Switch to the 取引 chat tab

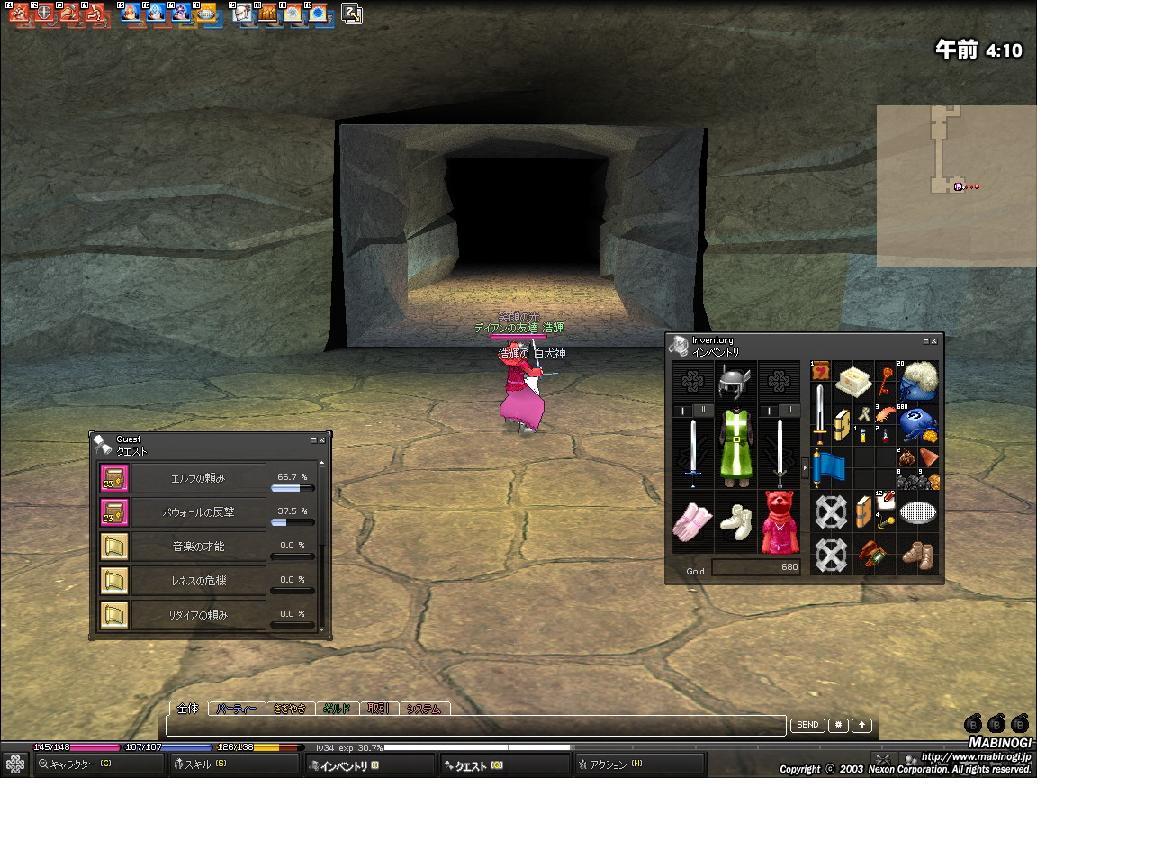pos(378,709)
